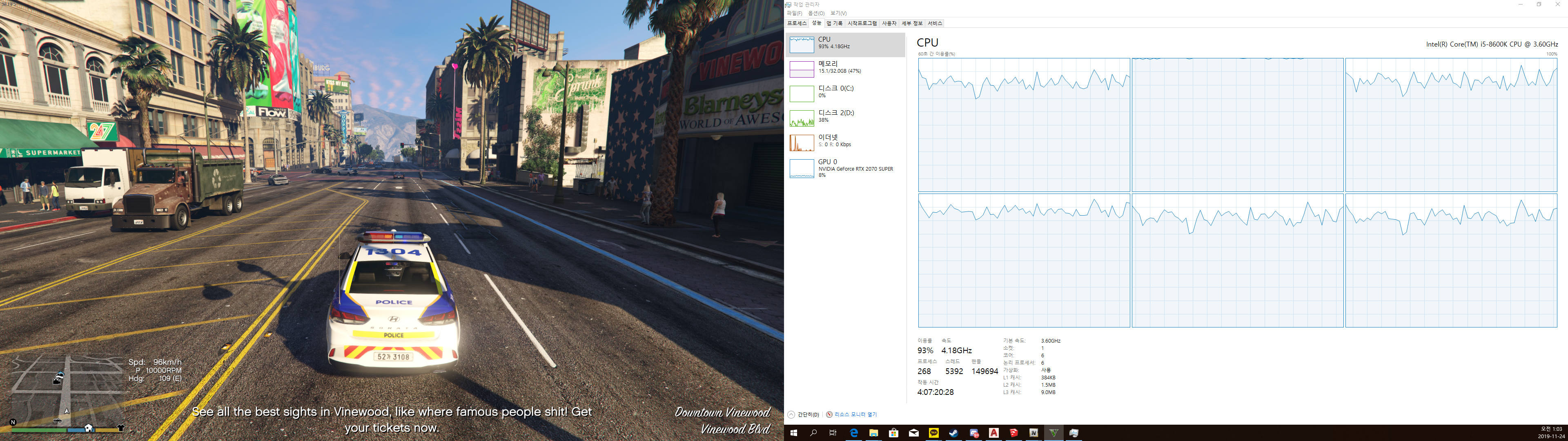
Task: Click the 4.18GHz speed value
Action: (956, 351)
